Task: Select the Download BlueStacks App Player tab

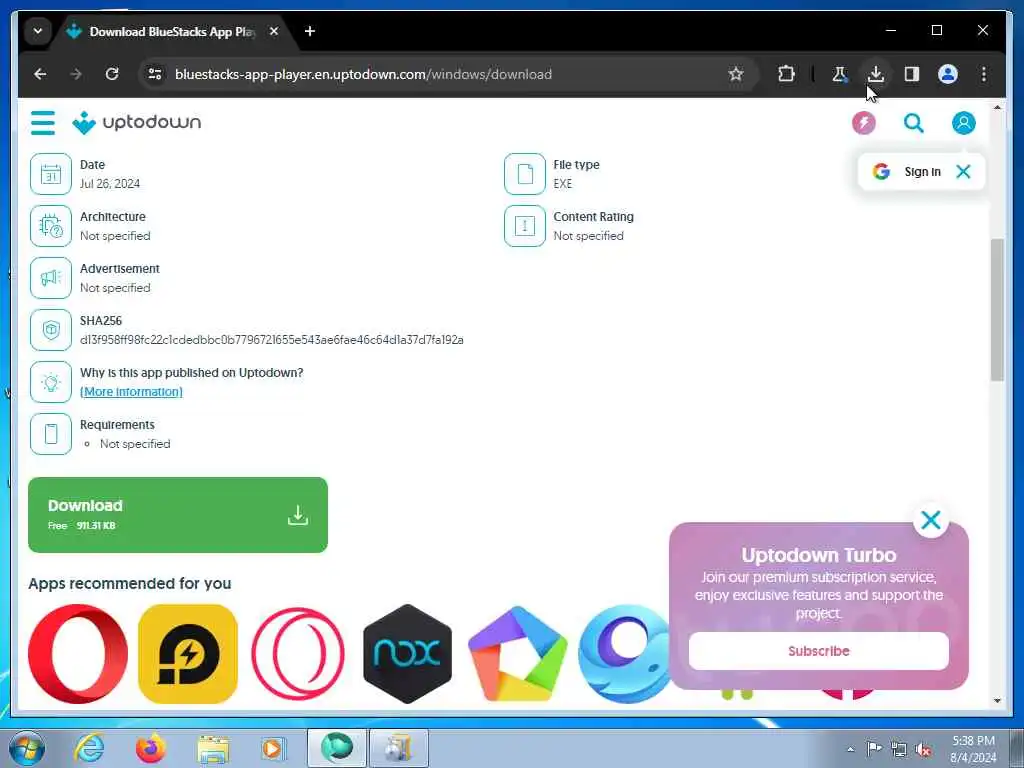Action: tap(171, 31)
